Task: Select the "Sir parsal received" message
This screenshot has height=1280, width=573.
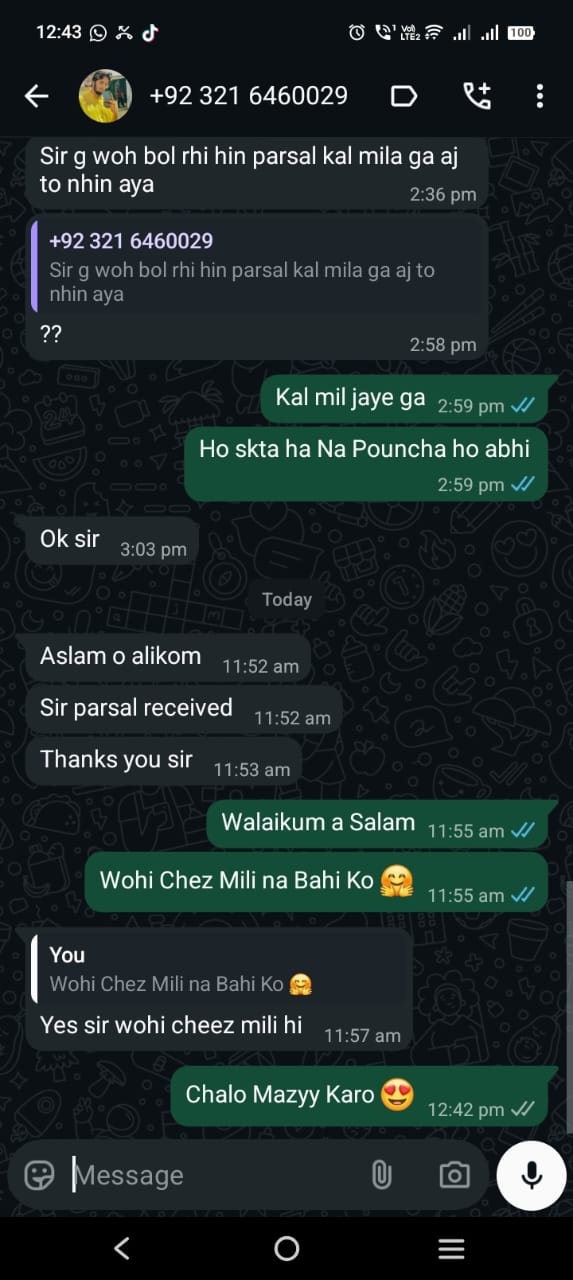Action: click(185, 709)
